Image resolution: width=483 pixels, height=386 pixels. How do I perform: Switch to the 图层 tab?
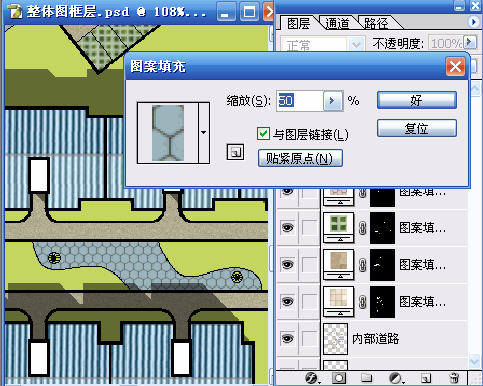pyautogui.click(x=298, y=24)
